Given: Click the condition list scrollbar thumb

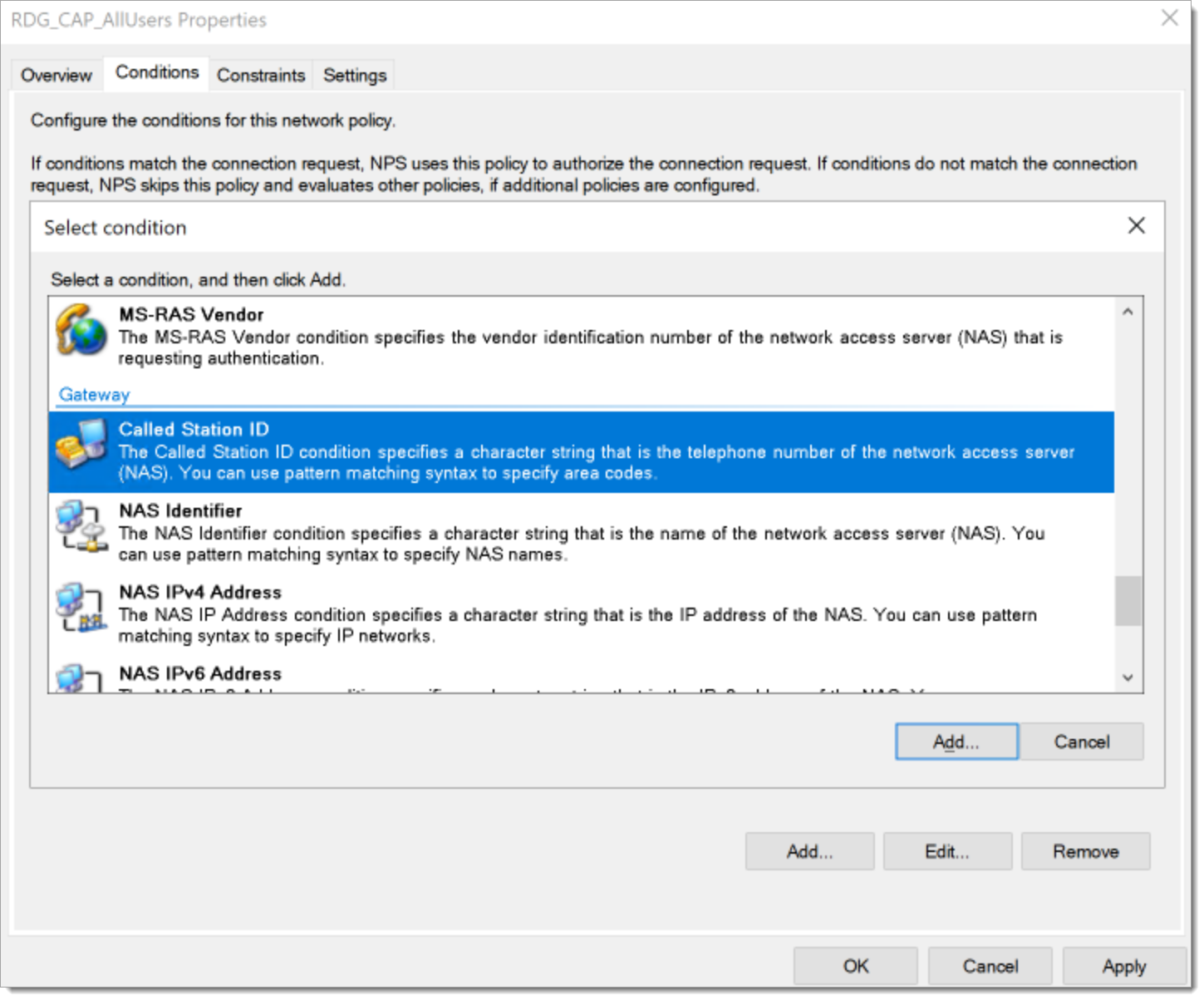Looking at the screenshot, I should pyautogui.click(x=1128, y=601).
